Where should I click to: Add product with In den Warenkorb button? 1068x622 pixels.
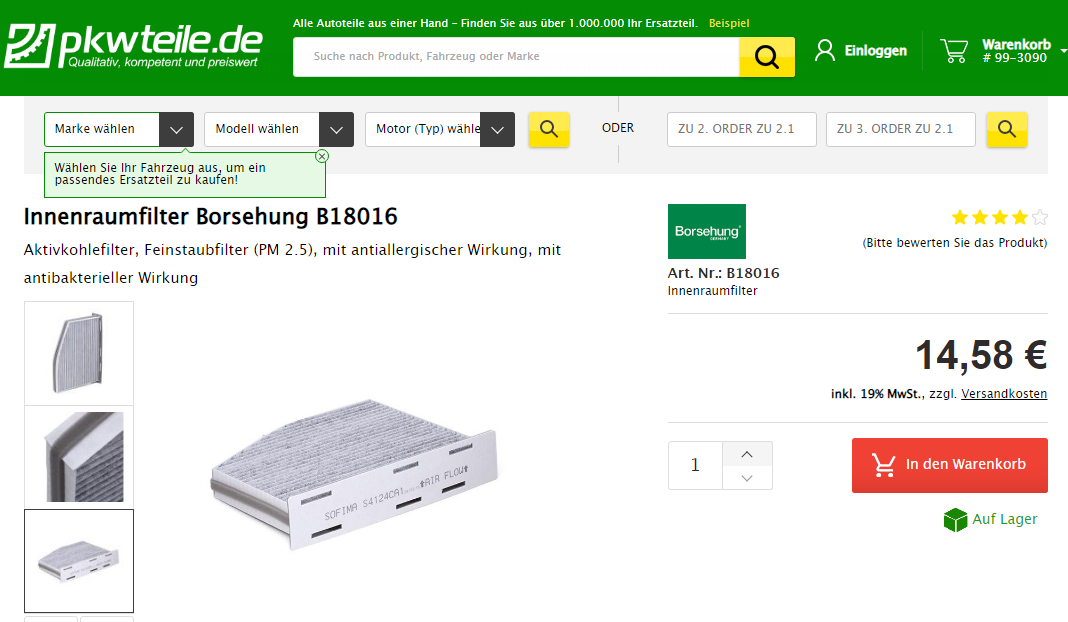pyautogui.click(x=949, y=465)
